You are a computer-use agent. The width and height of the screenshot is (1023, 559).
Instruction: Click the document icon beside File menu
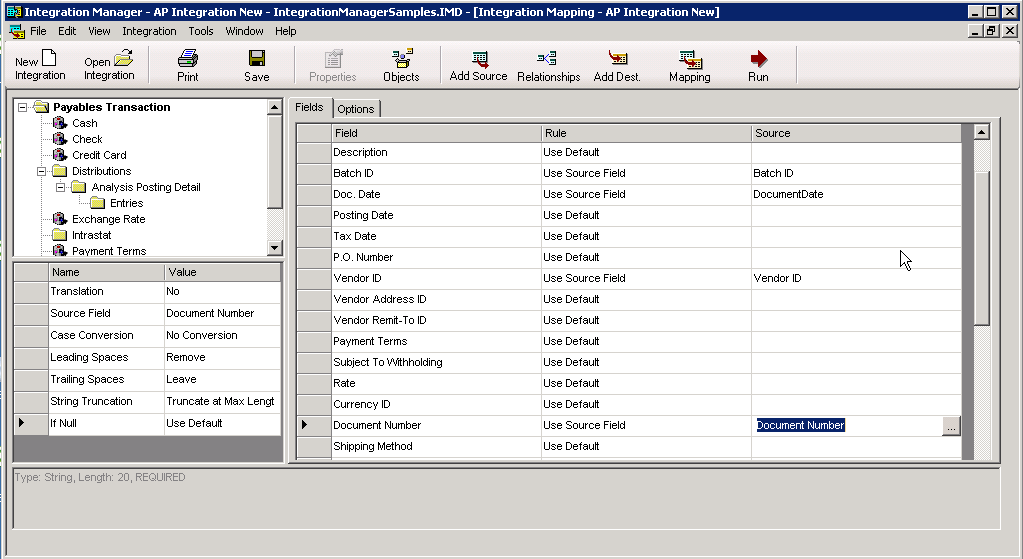pyautogui.click(x=17, y=31)
